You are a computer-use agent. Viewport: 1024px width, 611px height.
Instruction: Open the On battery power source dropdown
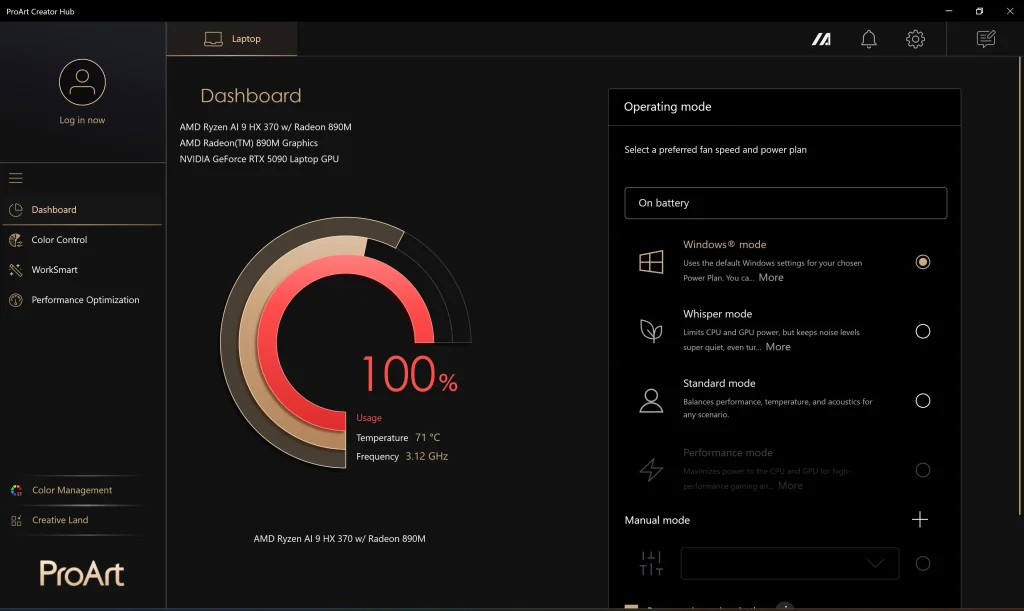tap(785, 203)
